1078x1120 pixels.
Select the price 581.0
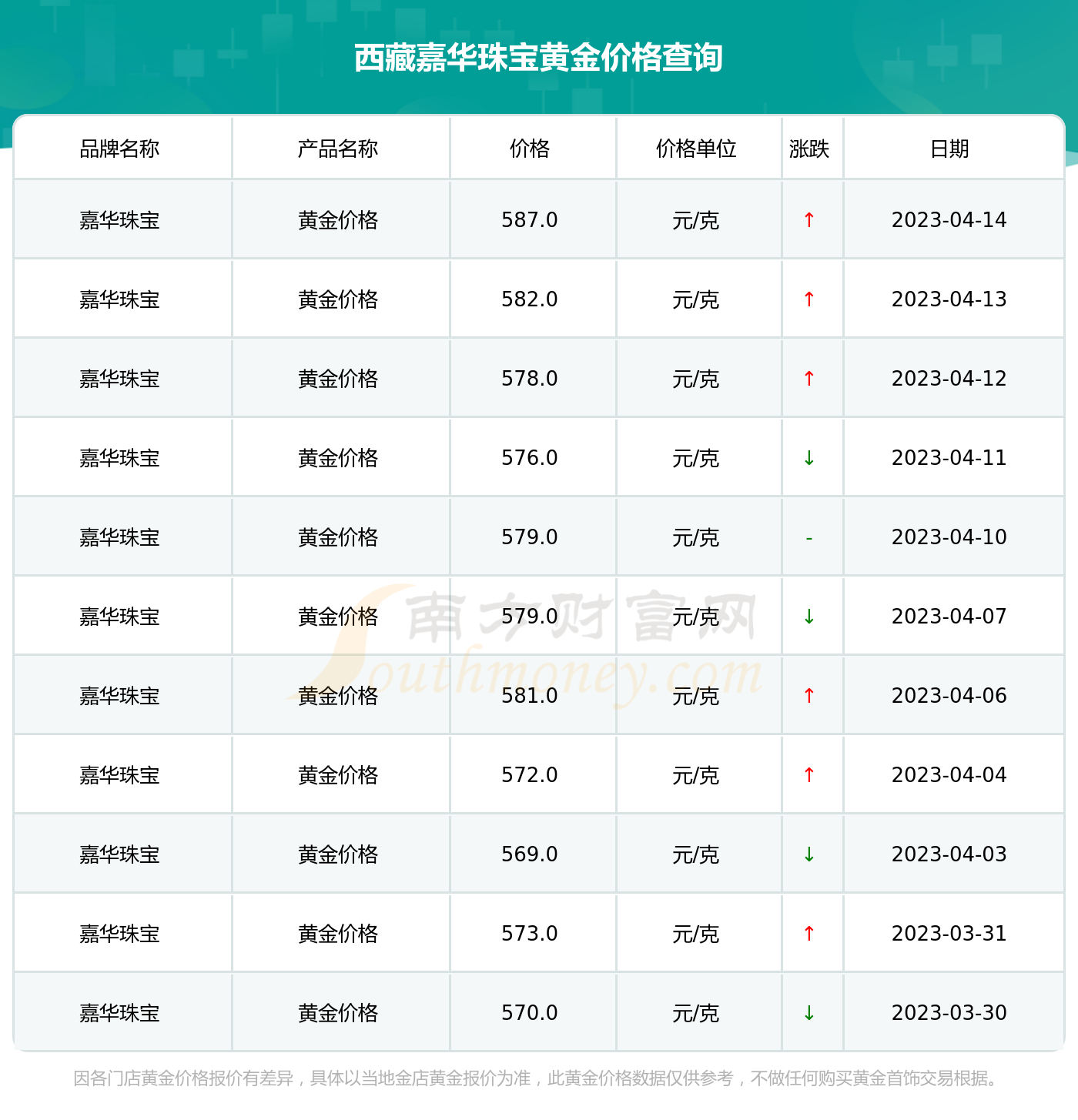point(530,696)
